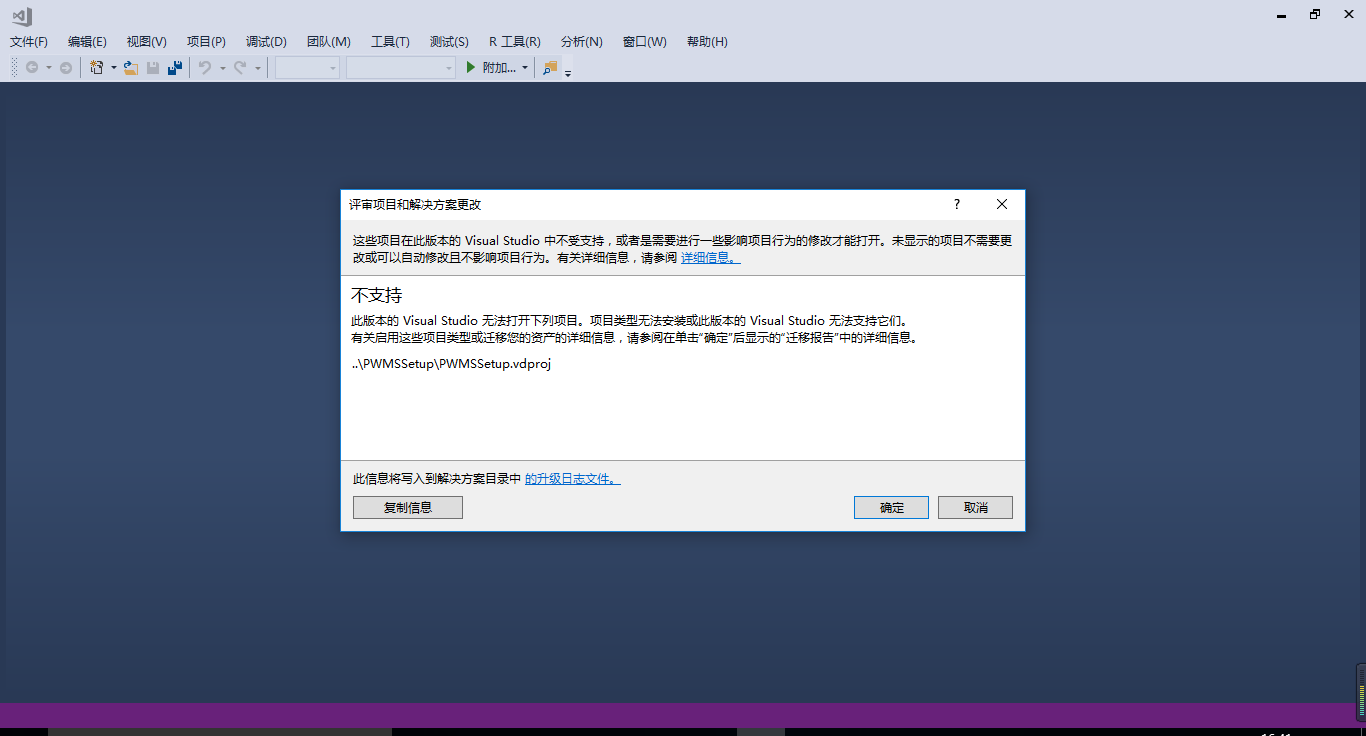This screenshot has width=1366, height=736.
Task: Click the Find in Files toolbar icon
Action: pos(550,68)
